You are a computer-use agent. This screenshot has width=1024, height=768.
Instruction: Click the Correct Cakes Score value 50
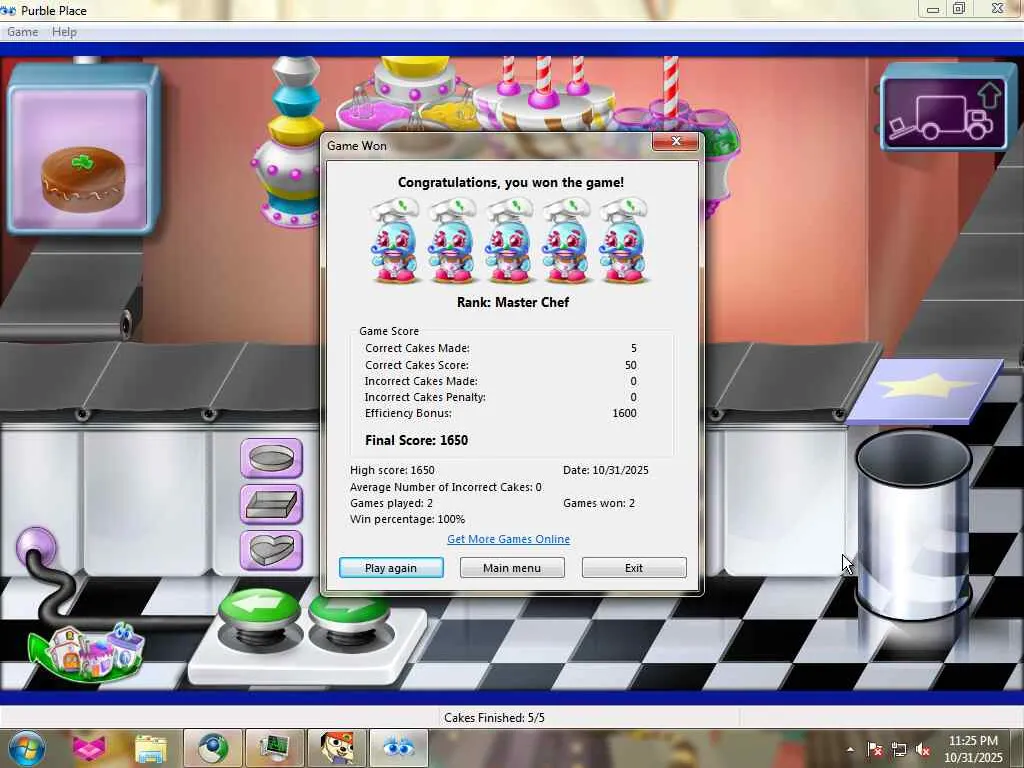630,365
